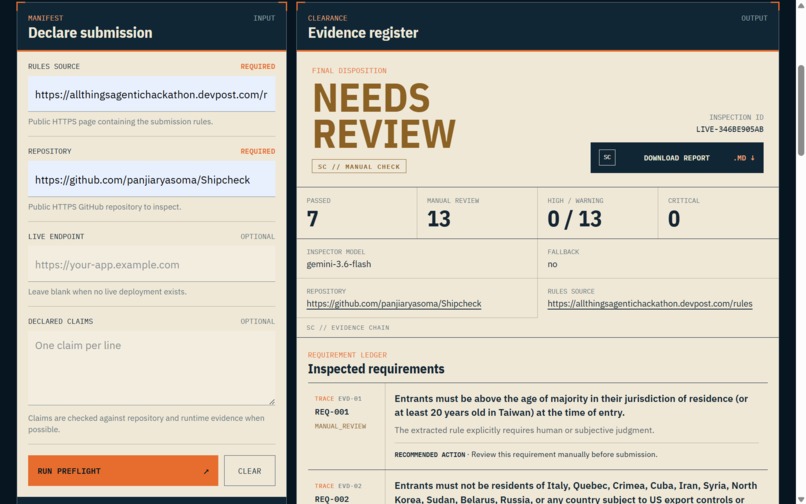Viewport: 806px width, 504px height.
Task: Click the REQ-002 restricted countries requirement text
Action: (x=576, y=492)
